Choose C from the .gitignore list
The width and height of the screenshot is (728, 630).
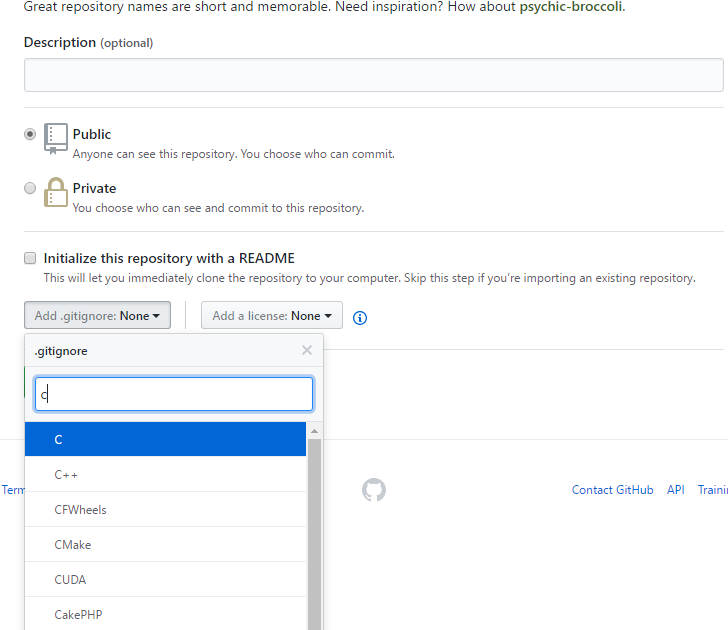tap(165, 439)
